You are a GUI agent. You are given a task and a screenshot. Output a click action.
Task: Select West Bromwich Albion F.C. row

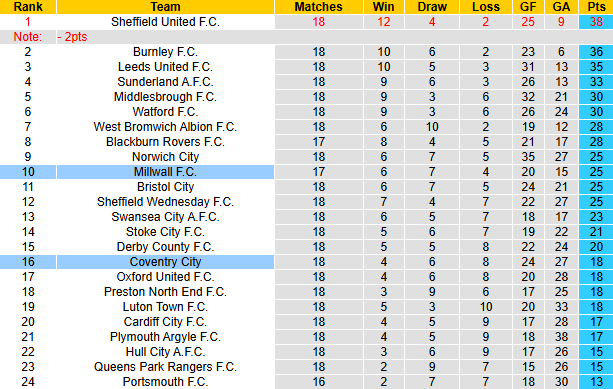306,127
